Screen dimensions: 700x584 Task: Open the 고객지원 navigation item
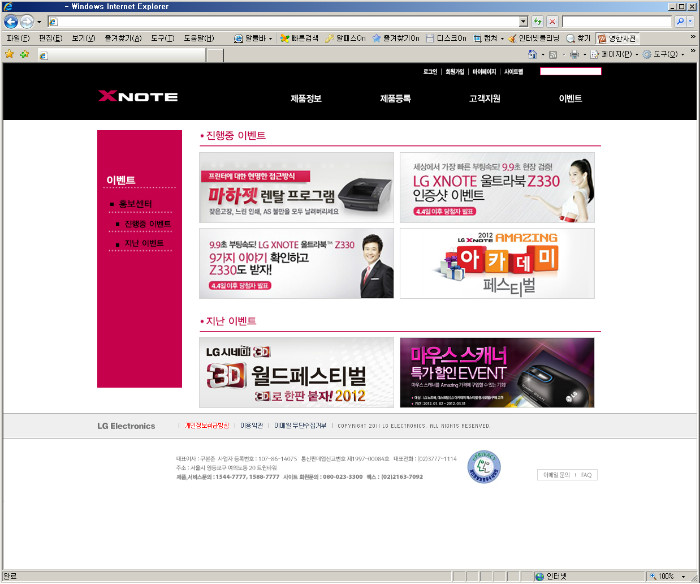[x=484, y=98]
